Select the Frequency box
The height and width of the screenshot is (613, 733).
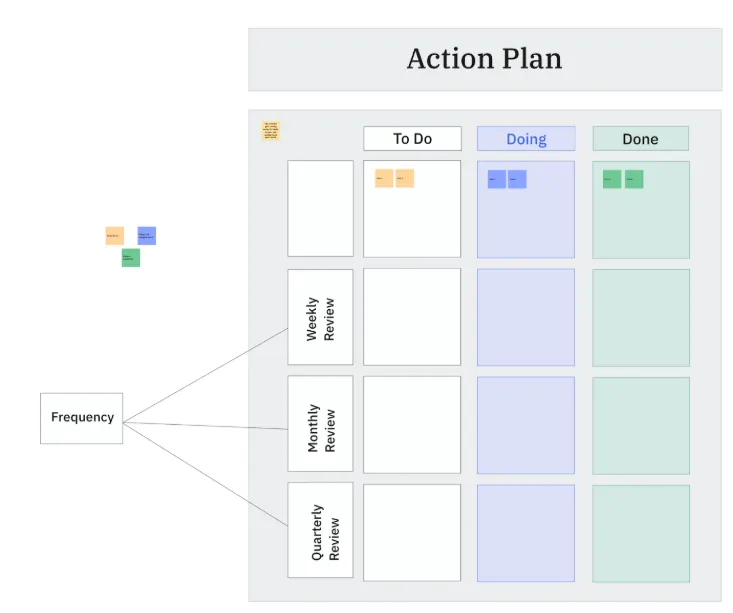[x=82, y=418]
